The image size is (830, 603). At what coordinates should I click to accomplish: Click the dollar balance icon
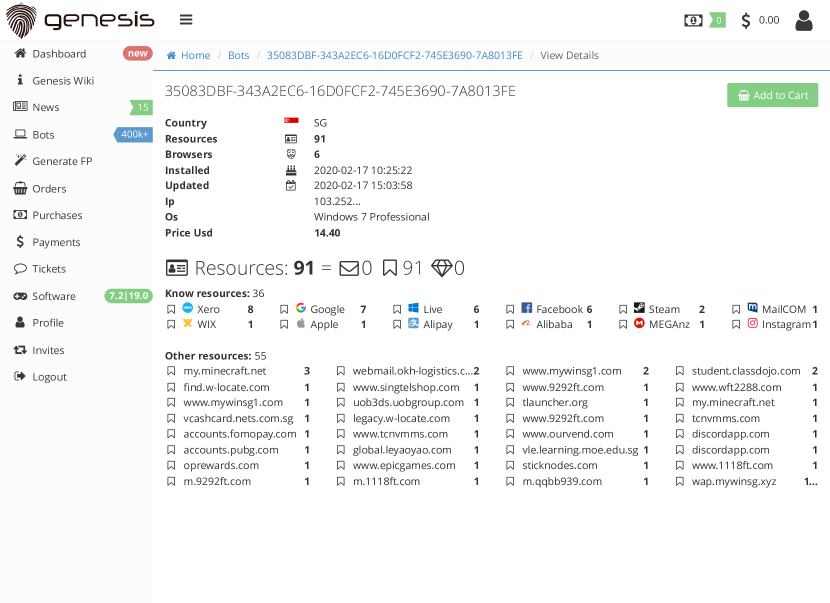(745, 21)
